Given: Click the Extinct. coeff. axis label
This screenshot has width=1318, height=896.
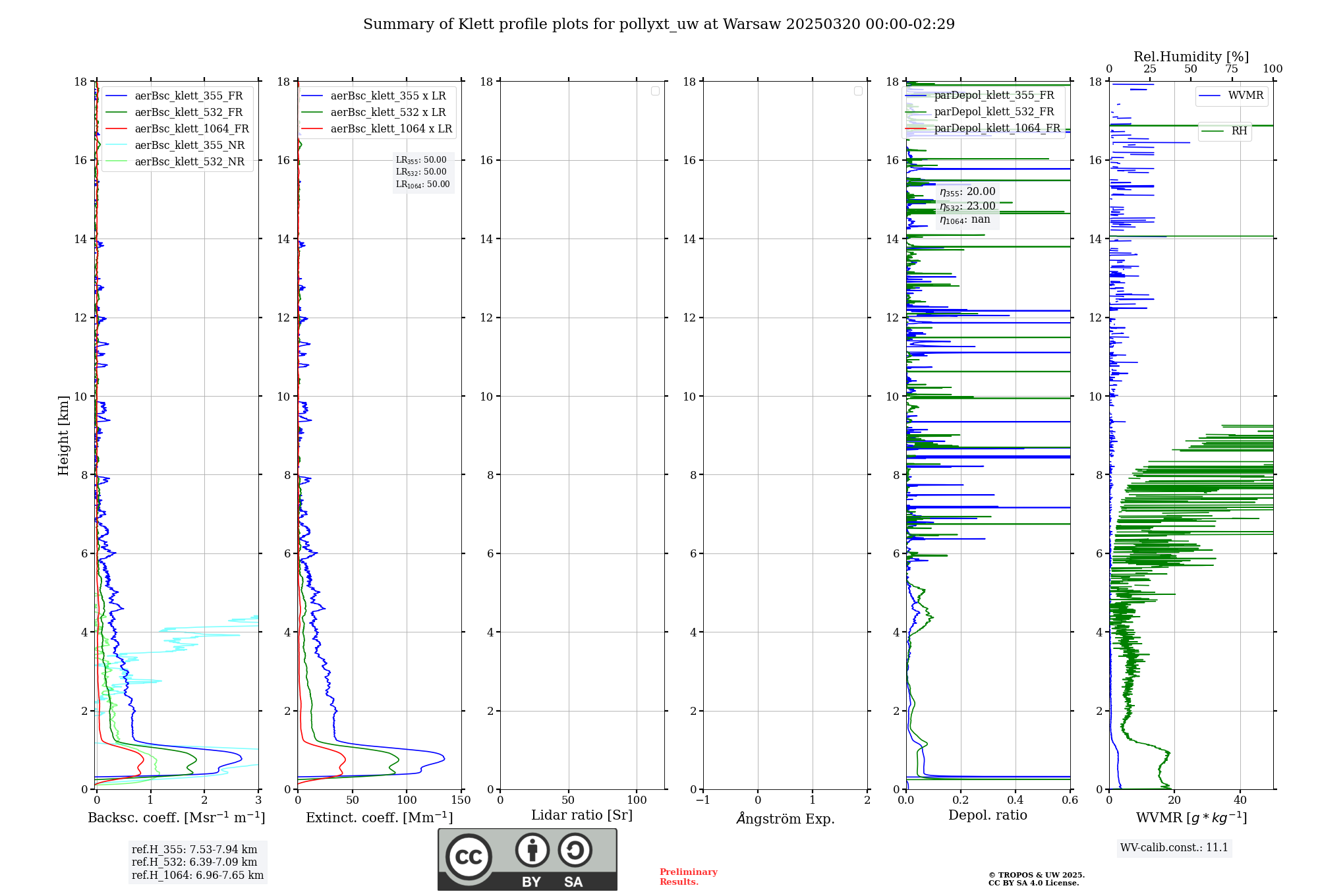Looking at the screenshot, I should click(380, 818).
